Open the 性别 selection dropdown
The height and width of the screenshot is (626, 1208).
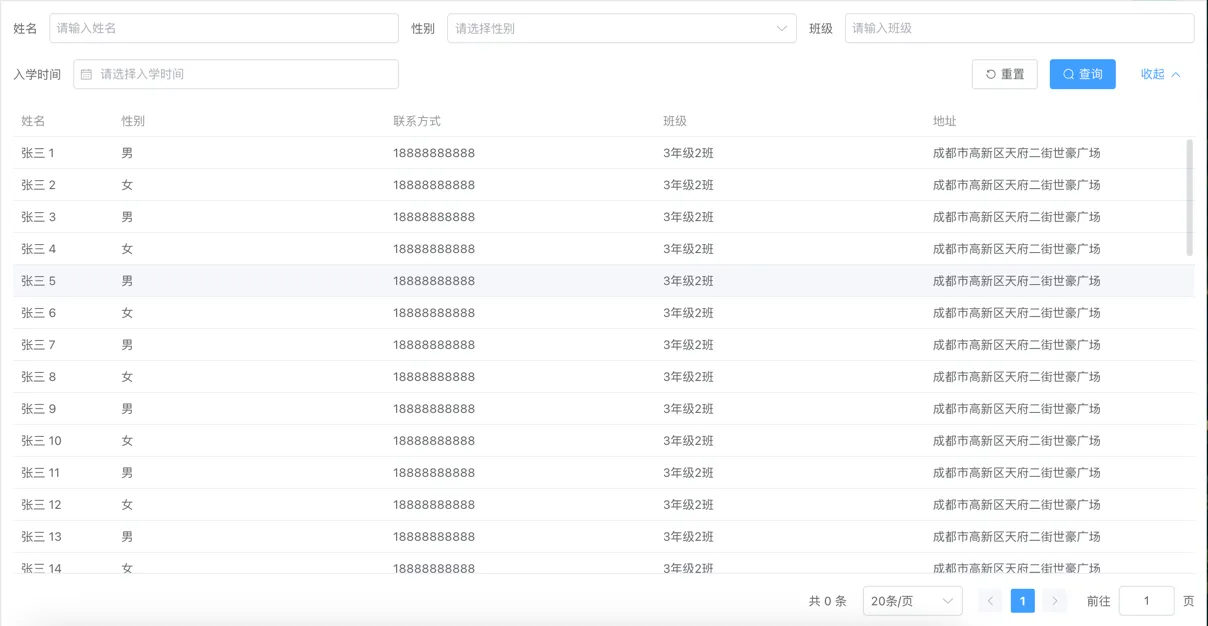[620, 28]
